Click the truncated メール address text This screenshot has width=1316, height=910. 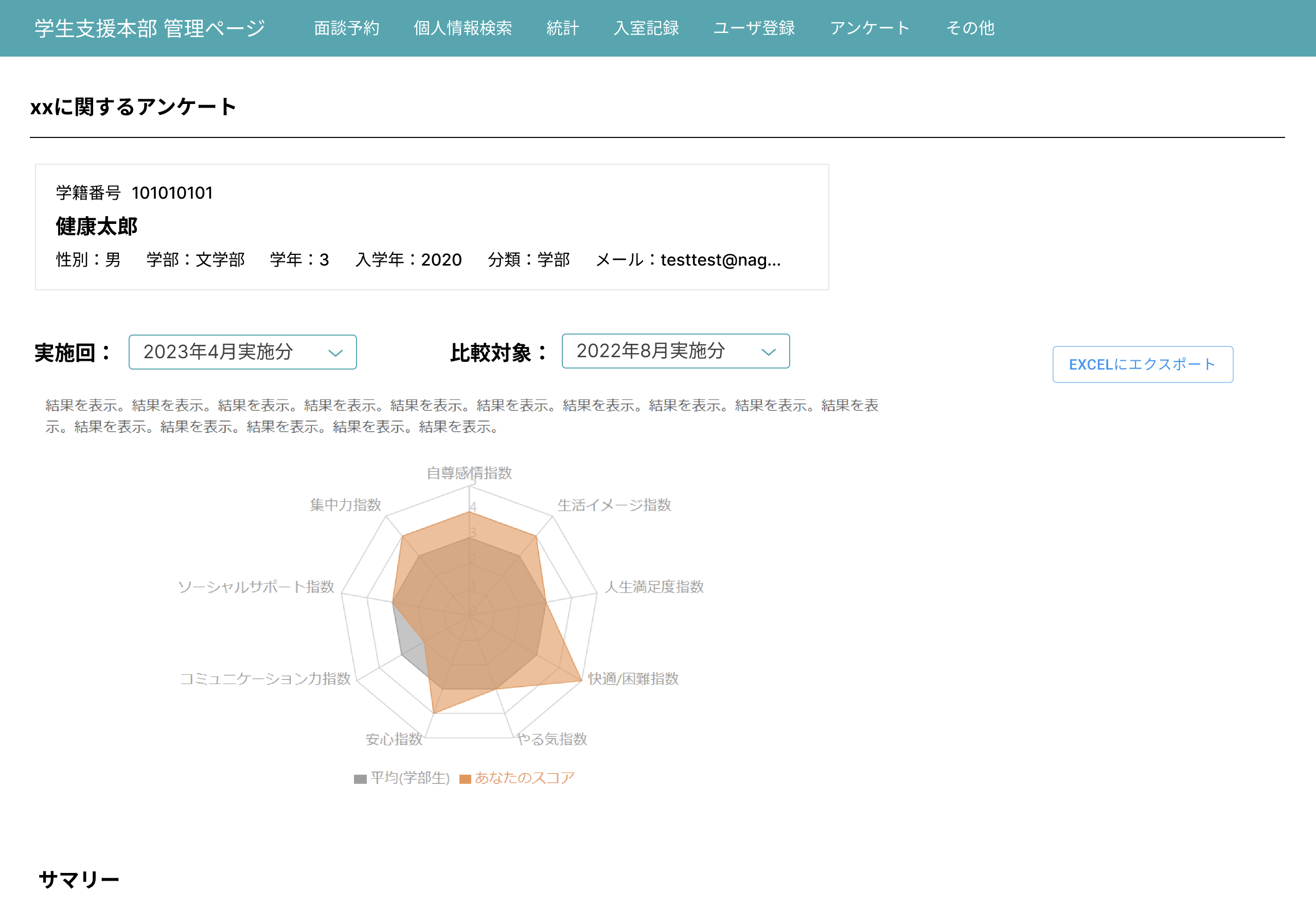point(720,260)
